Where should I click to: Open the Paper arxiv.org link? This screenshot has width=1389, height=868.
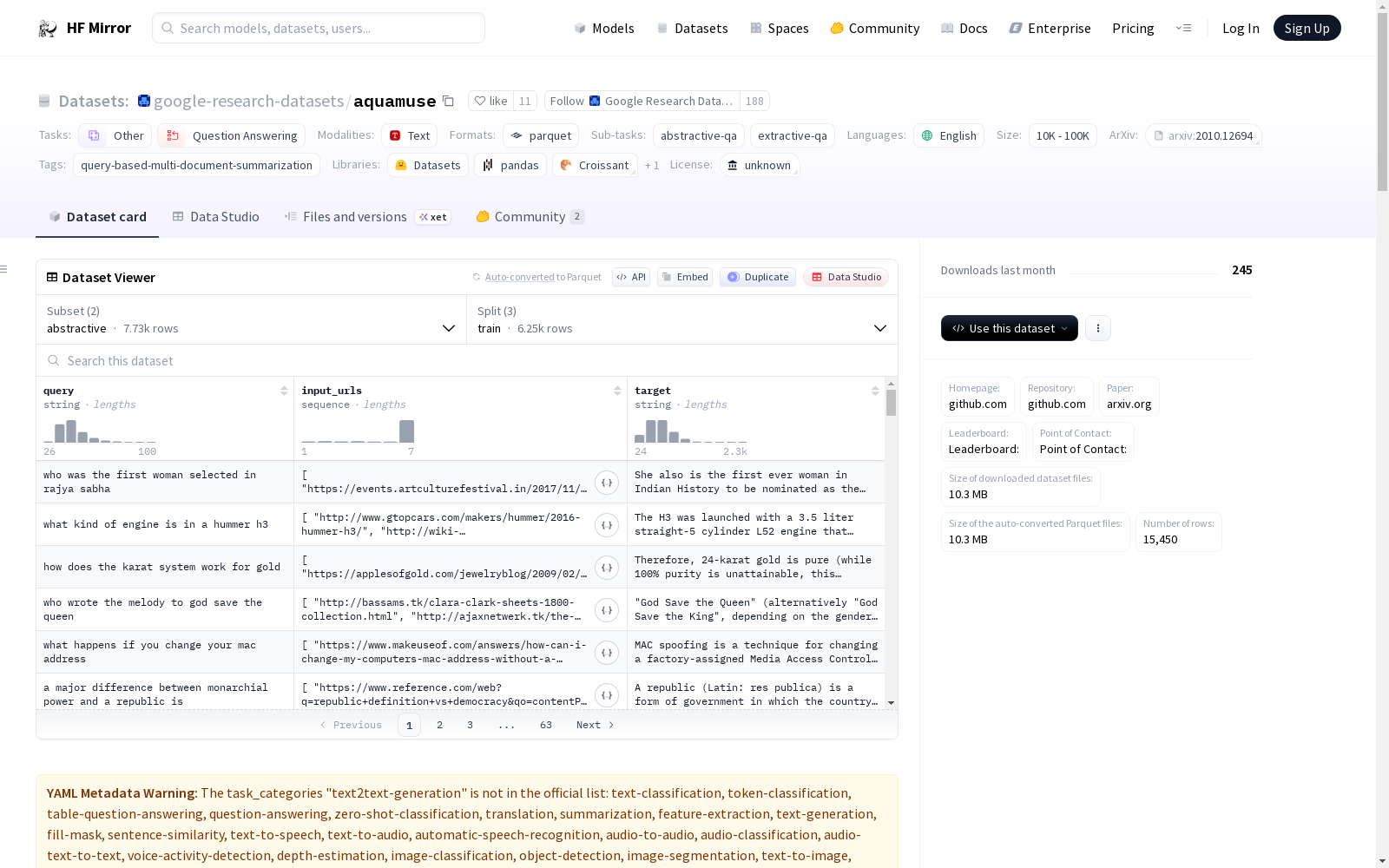tap(1129, 397)
